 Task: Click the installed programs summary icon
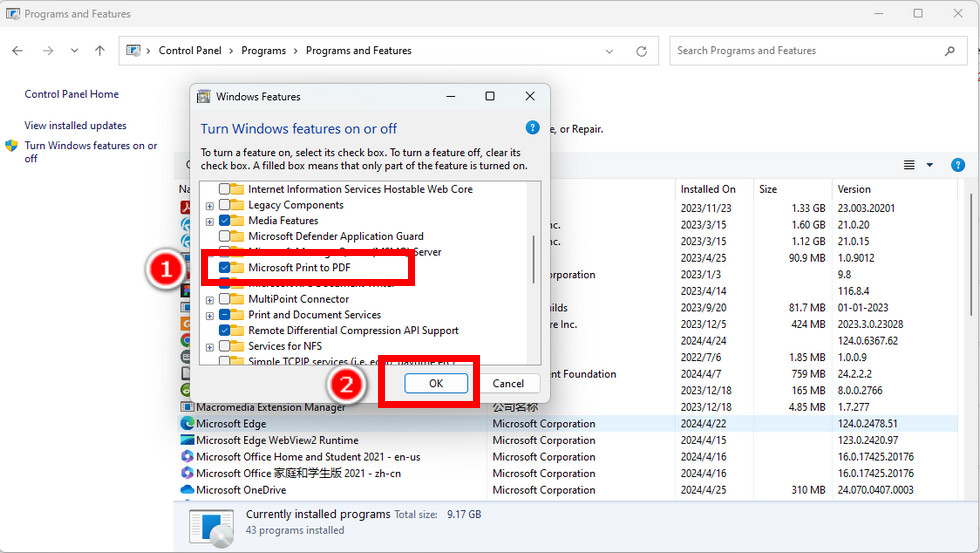coord(212,527)
